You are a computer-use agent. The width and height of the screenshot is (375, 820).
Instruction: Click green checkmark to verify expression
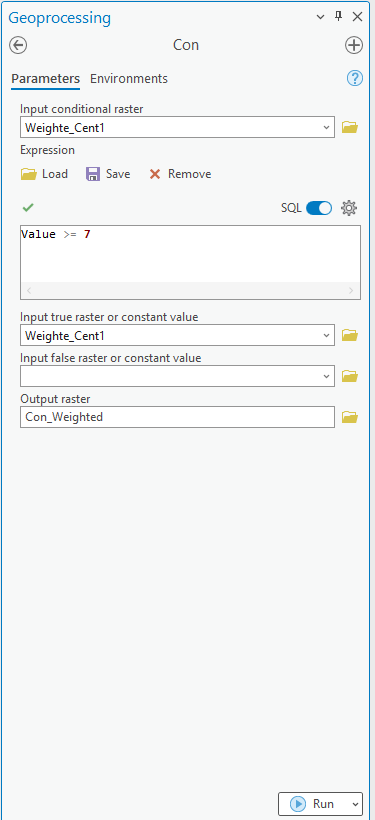click(x=28, y=208)
